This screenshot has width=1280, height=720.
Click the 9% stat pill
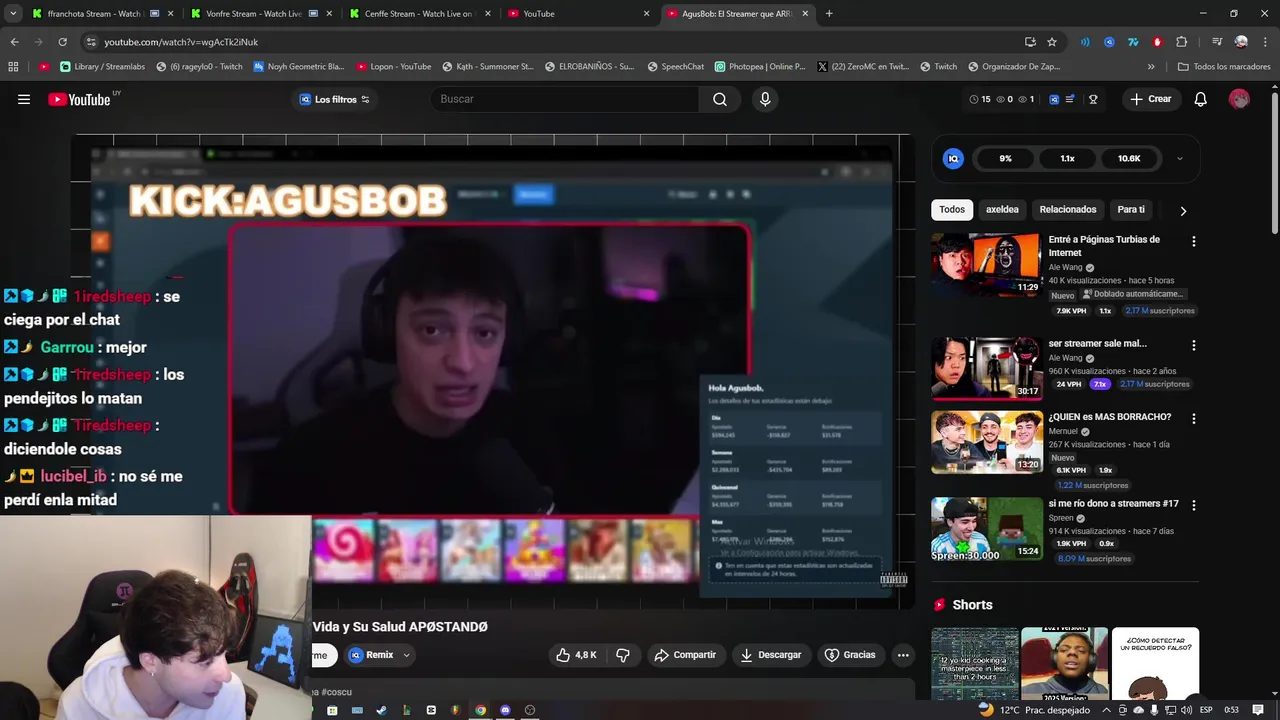coord(1005,158)
